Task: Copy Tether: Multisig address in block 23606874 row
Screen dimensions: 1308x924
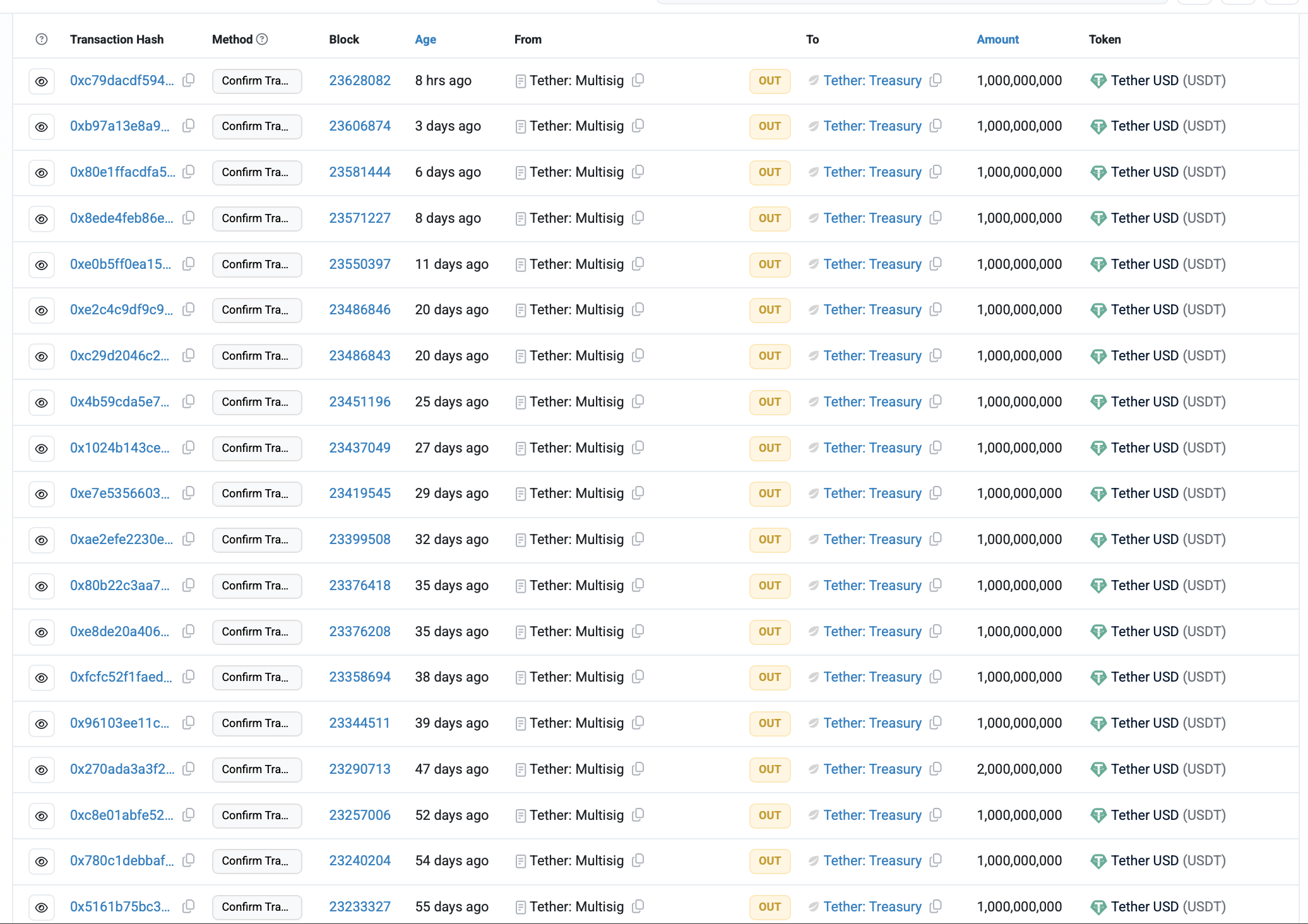Action: pyautogui.click(x=638, y=126)
